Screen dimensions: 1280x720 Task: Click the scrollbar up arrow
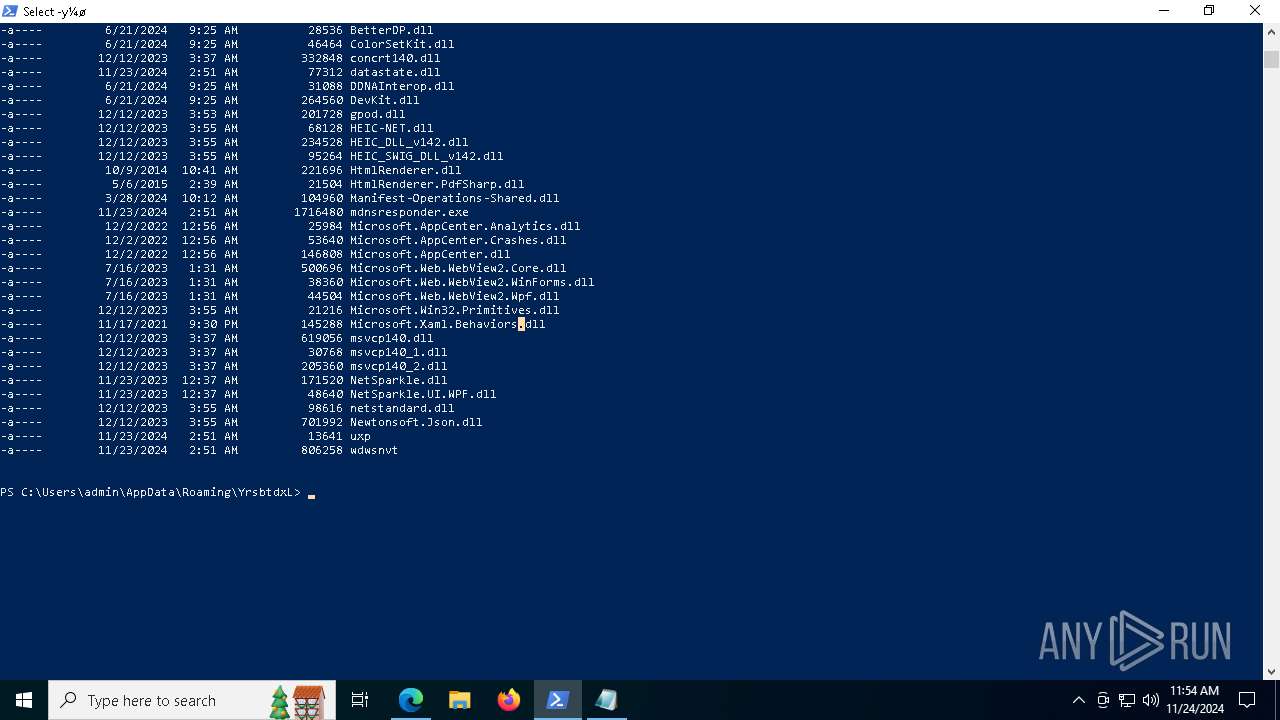point(1271,31)
